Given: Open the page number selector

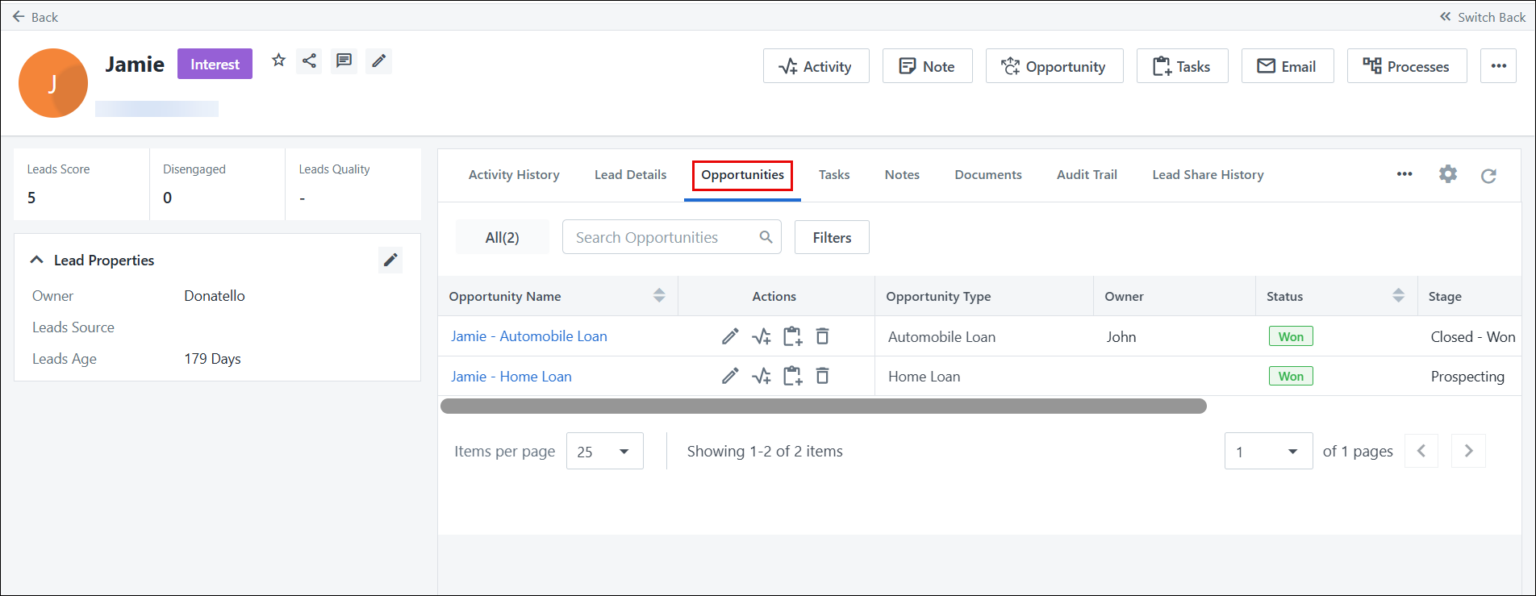Looking at the screenshot, I should pyautogui.click(x=1268, y=450).
